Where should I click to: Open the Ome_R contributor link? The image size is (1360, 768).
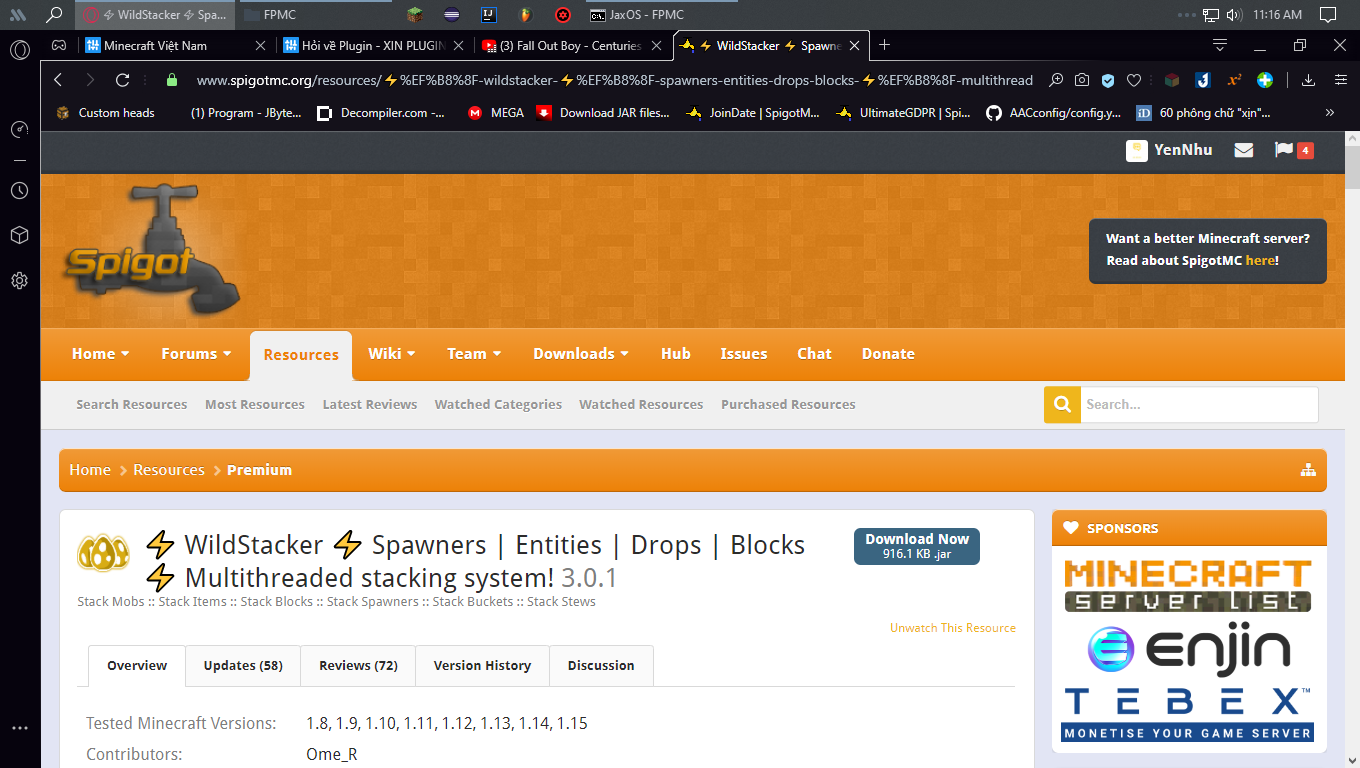(332, 754)
